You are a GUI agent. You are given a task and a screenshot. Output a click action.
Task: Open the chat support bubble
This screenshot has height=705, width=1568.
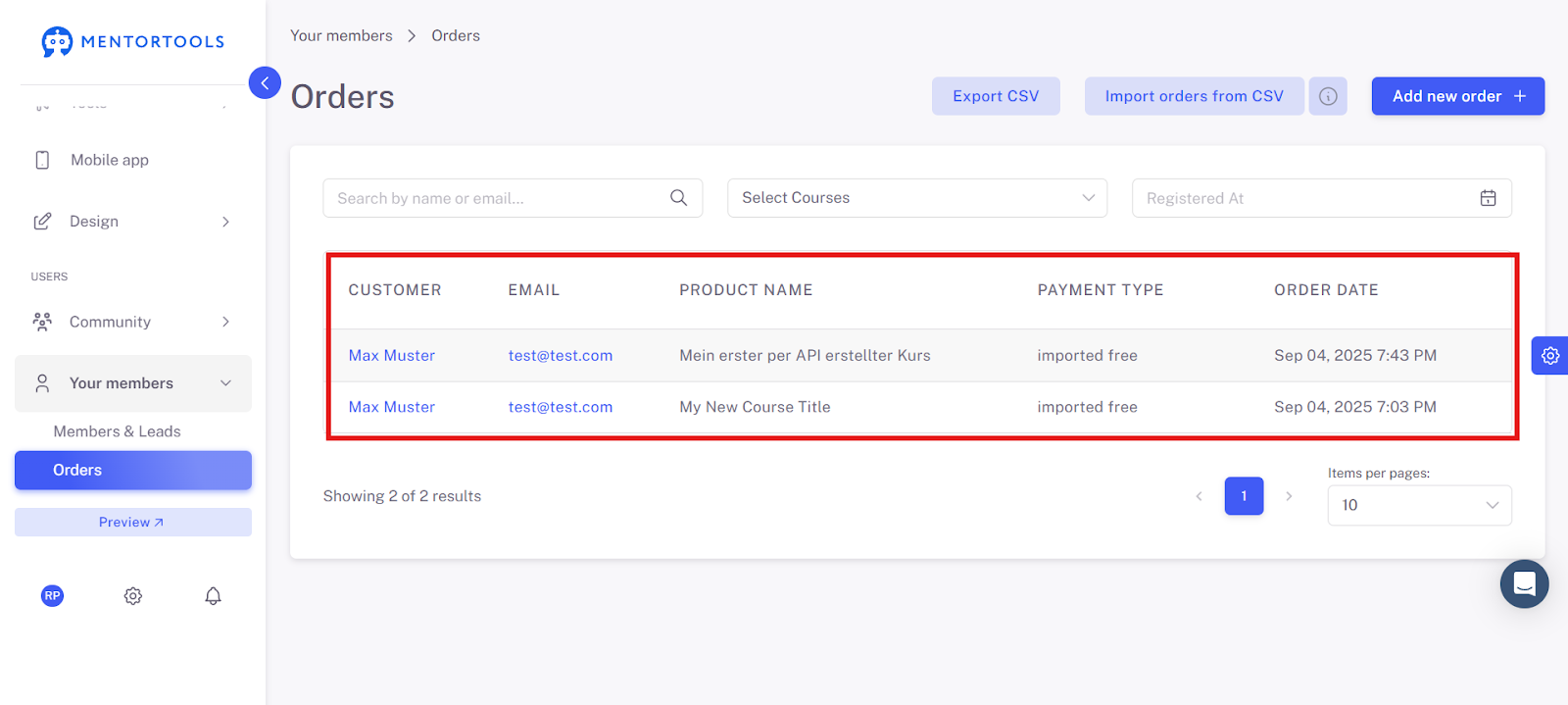coord(1524,584)
